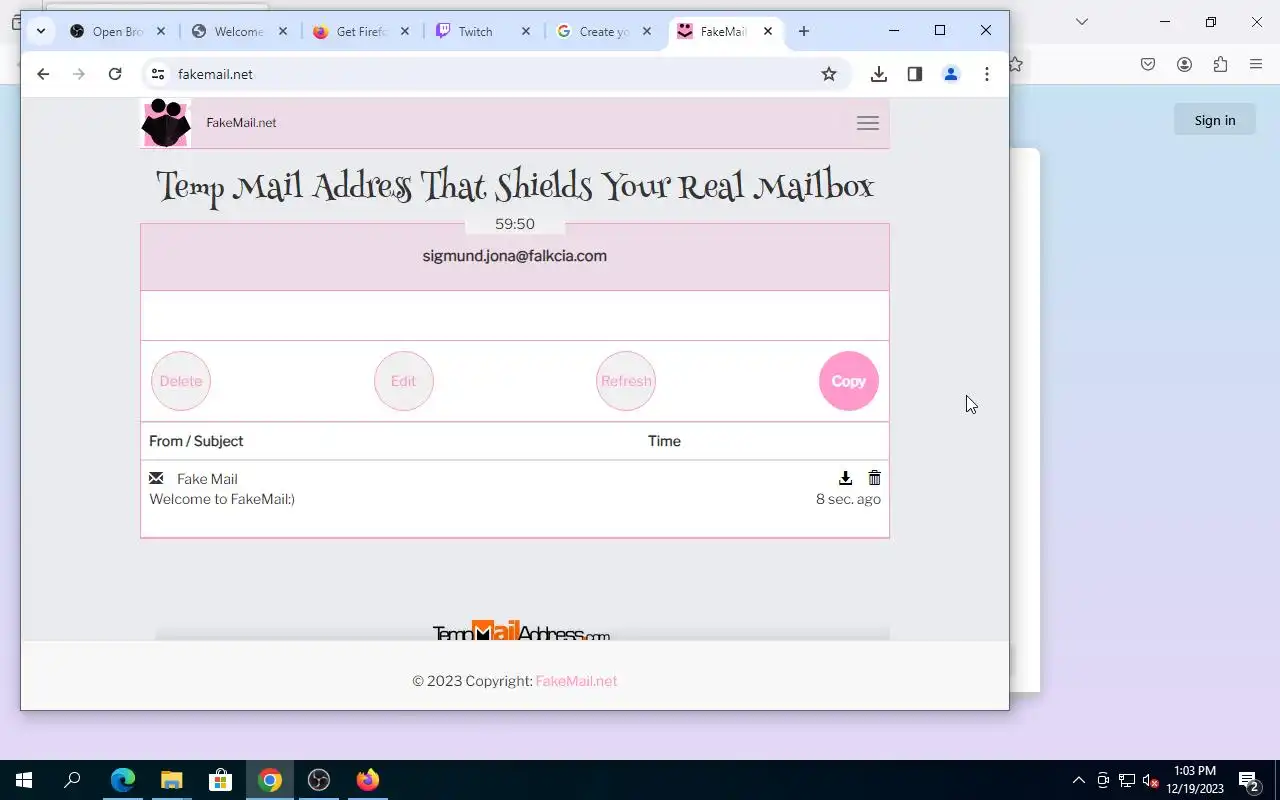The width and height of the screenshot is (1280, 800).
Task: Open Microsoft Store from taskbar
Action: pyautogui.click(x=220, y=780)
